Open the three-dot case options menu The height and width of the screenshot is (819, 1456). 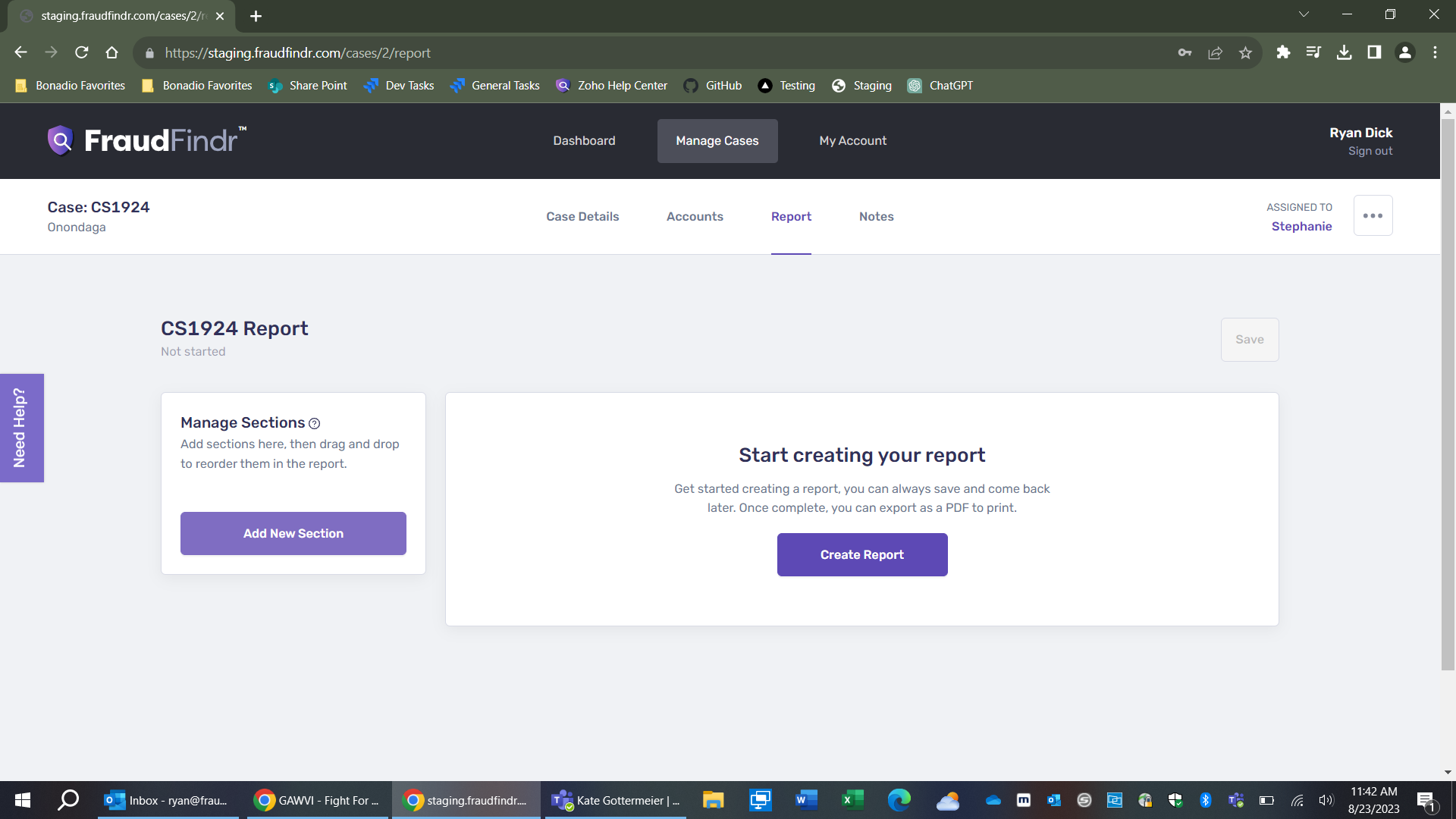pyautogui.click(x=1373, y=216)
